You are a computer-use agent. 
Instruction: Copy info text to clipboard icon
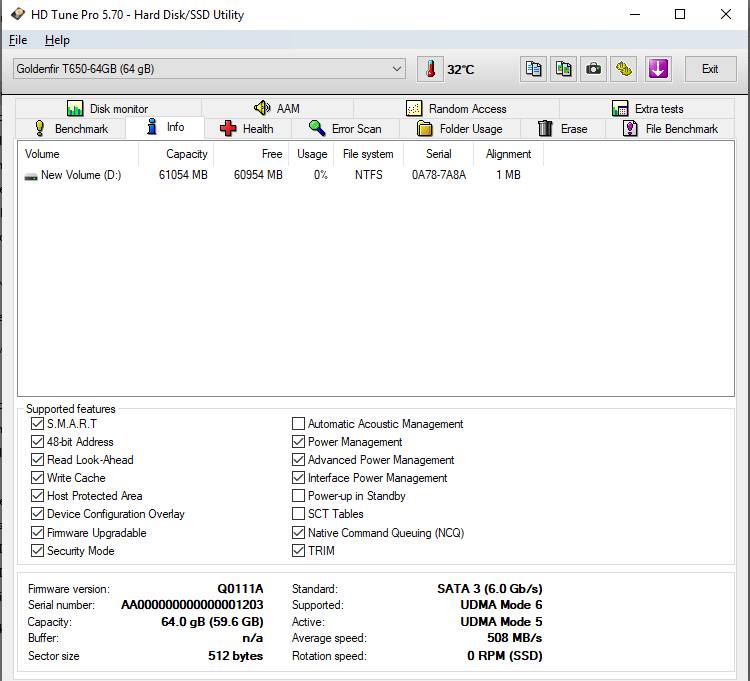pyautogui.click(x=534, y=69)
